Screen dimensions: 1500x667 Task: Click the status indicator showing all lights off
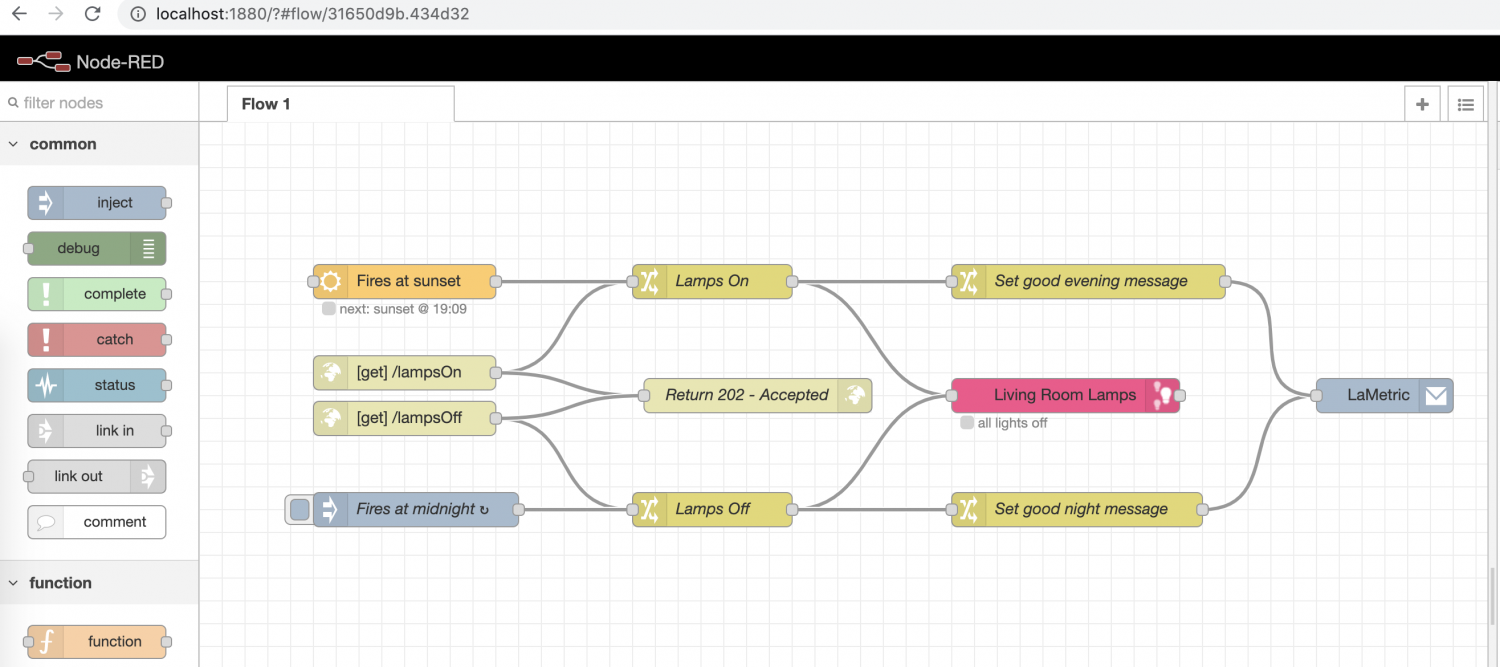967,423
